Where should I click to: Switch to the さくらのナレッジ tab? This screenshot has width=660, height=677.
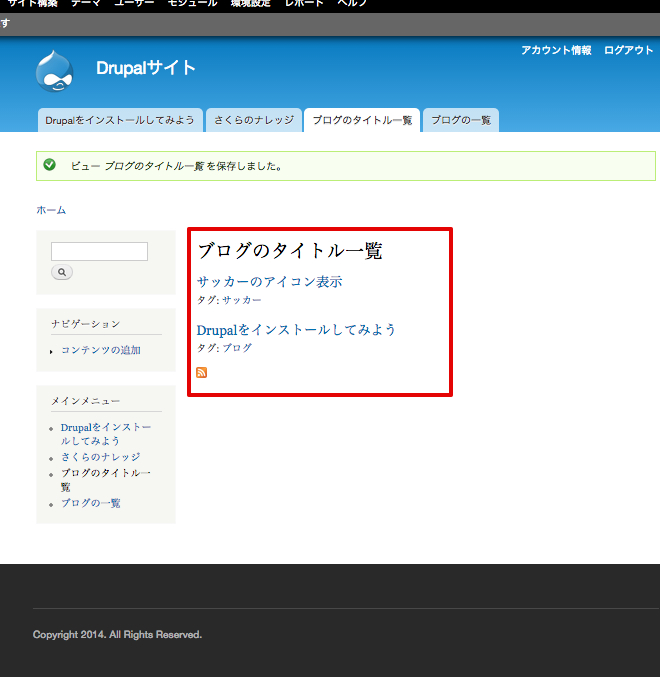(254, 120)
